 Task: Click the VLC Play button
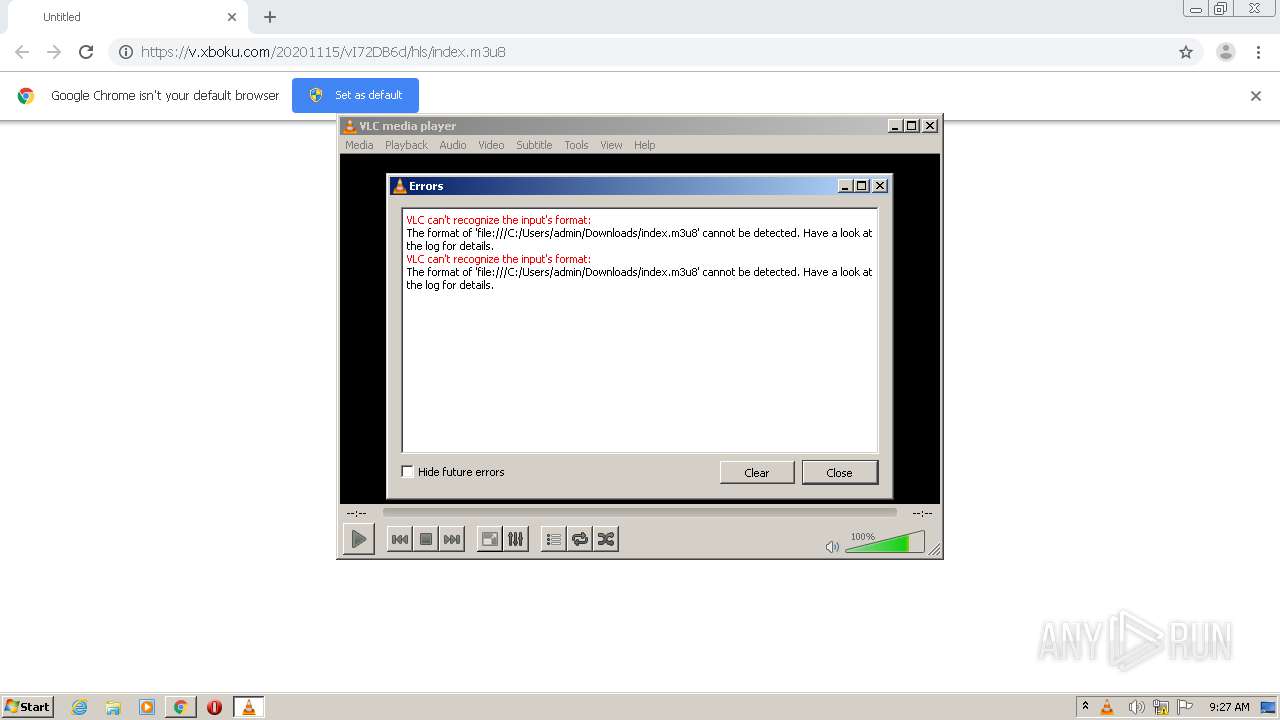pos(358,539)
